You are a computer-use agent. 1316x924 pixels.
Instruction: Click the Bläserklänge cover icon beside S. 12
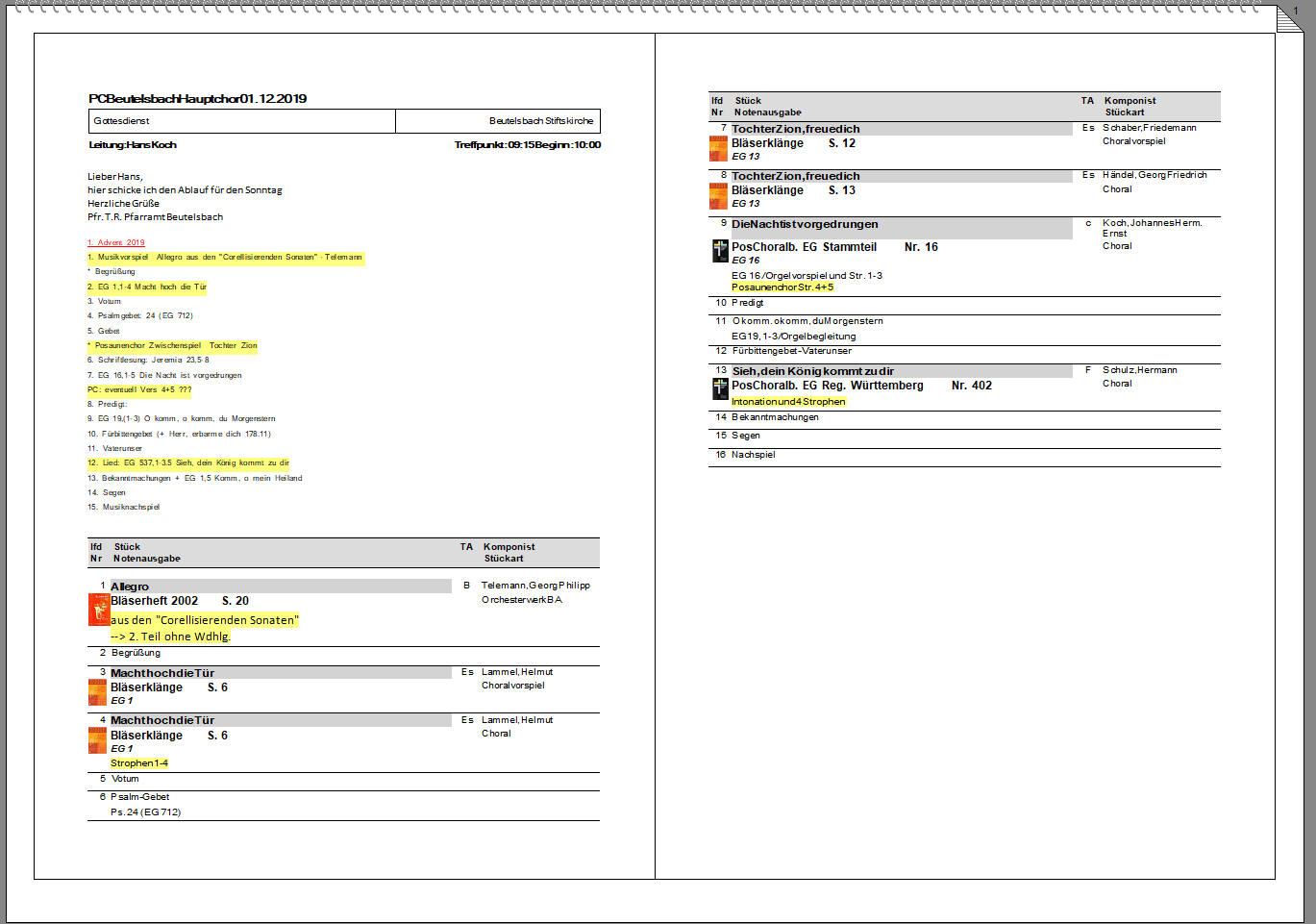pos(718,148)
